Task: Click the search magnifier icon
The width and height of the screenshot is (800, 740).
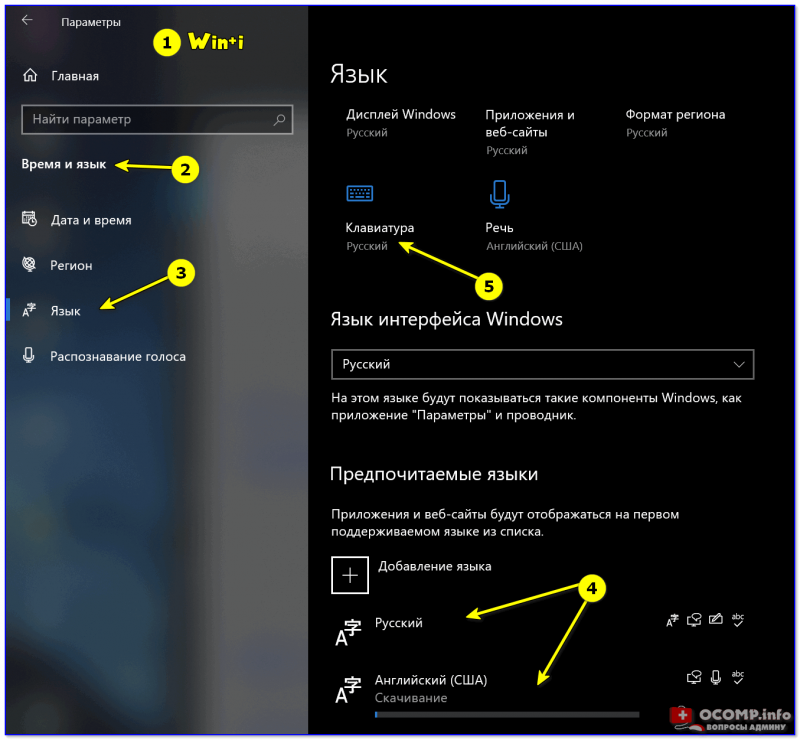Action: pos(279,119)
